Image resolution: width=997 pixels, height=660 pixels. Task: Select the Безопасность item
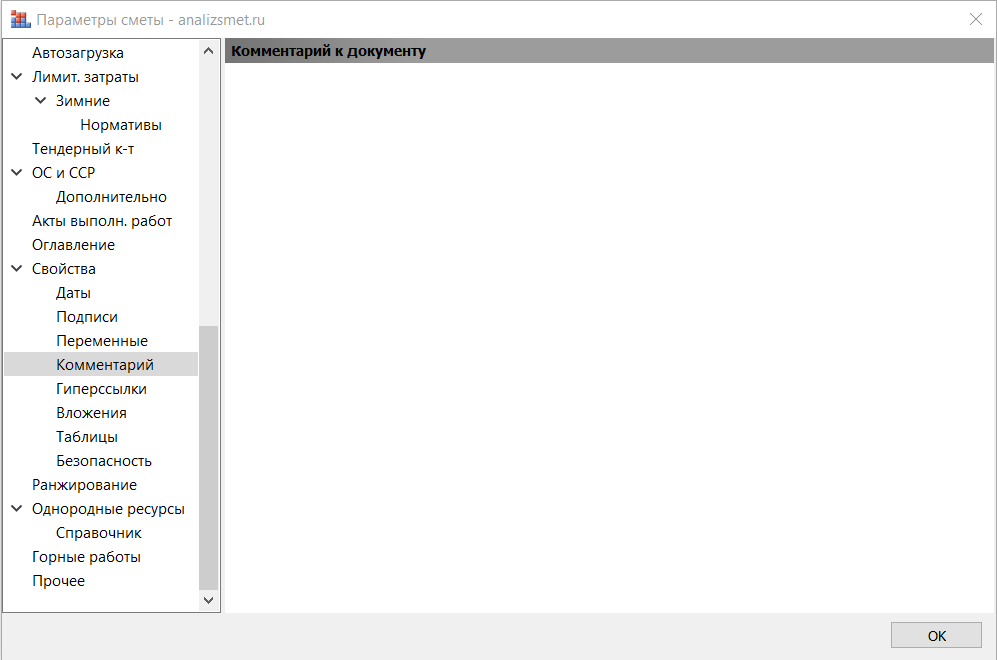pos(104,461)
